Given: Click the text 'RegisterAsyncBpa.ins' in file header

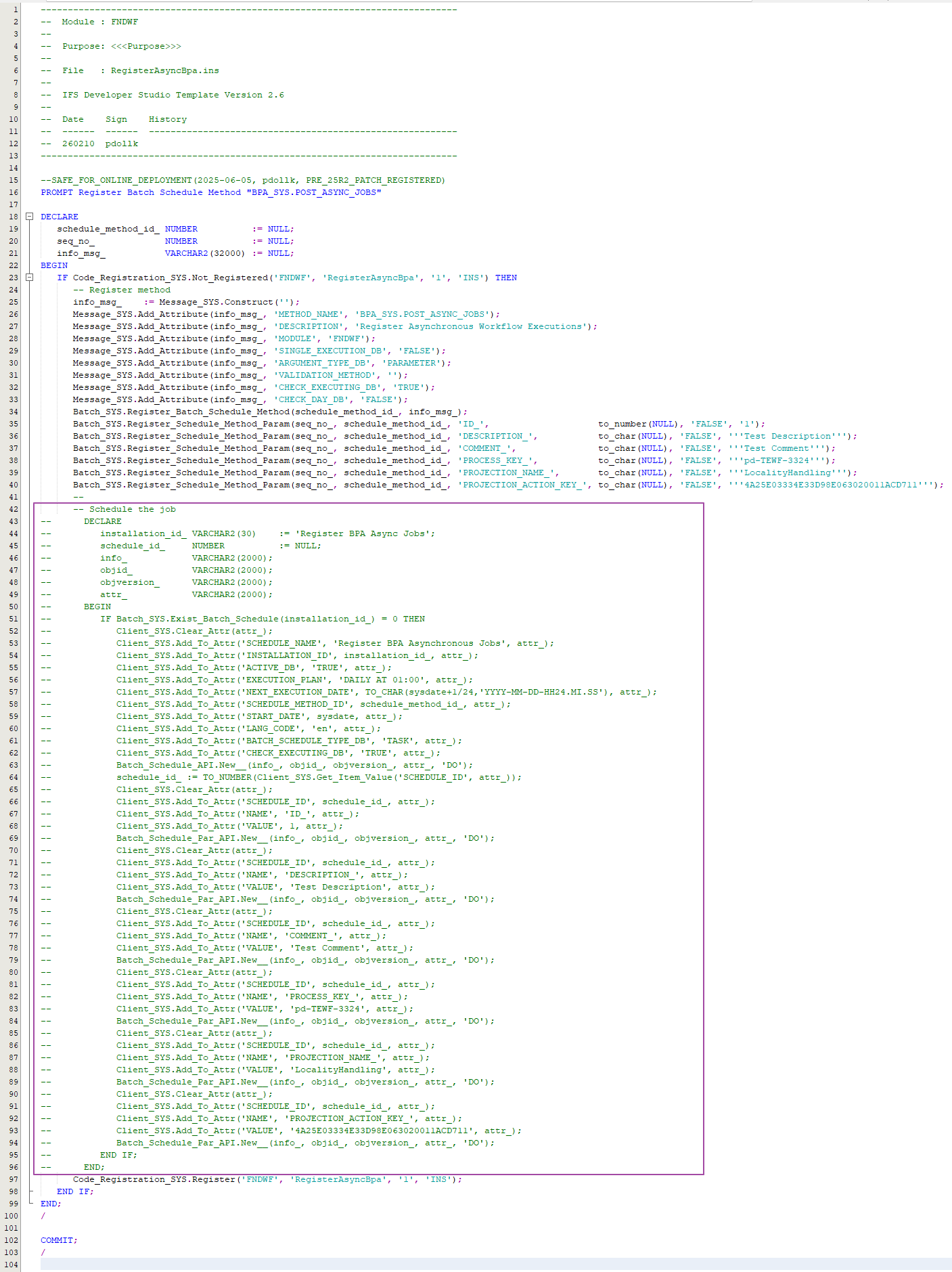Looking at the screenshot, I should (x=165, y=70).
